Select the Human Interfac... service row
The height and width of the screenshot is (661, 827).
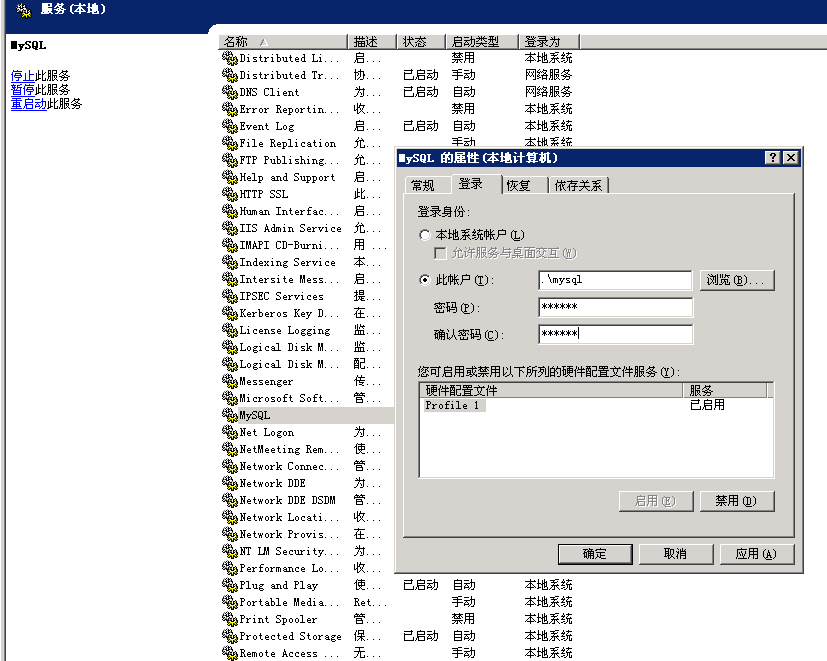point(306,211)
